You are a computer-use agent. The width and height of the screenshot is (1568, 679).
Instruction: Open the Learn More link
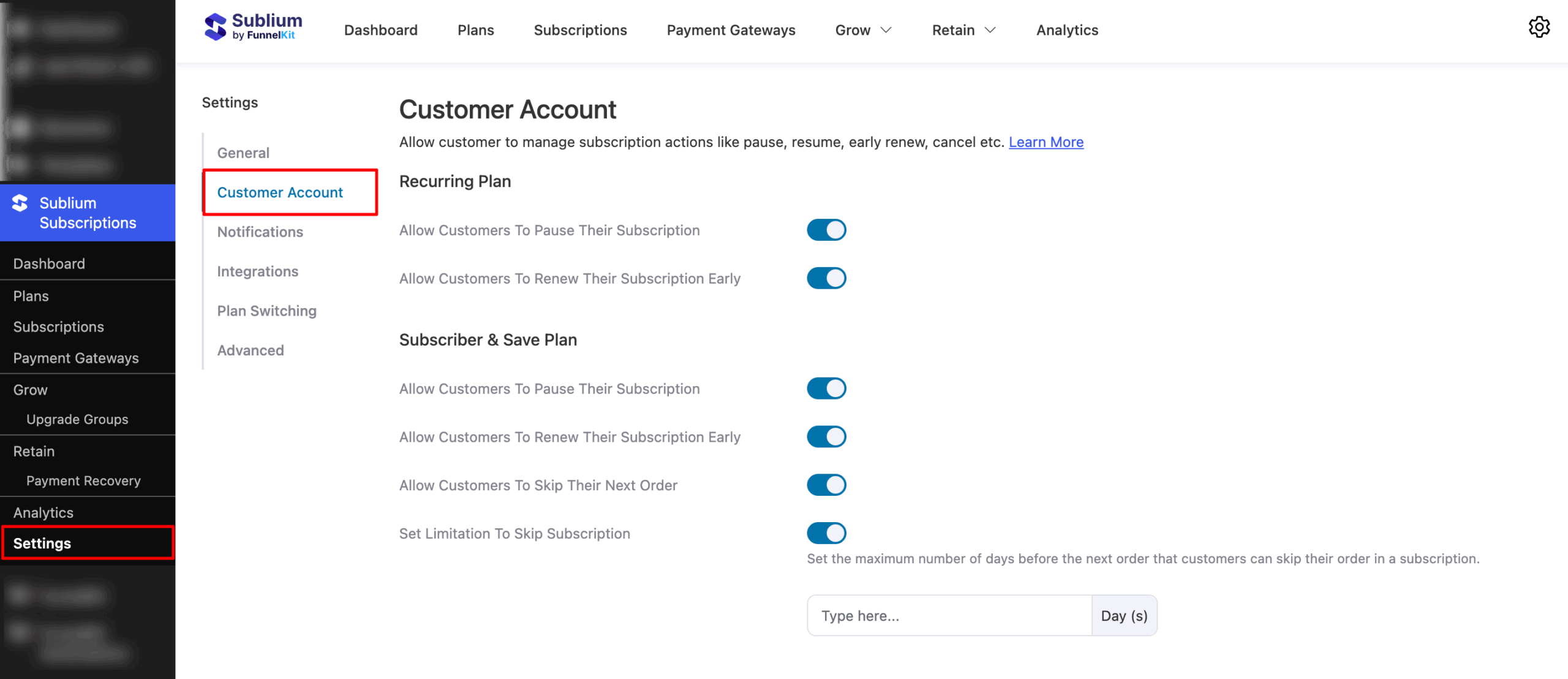click(x=1046, y=142)
